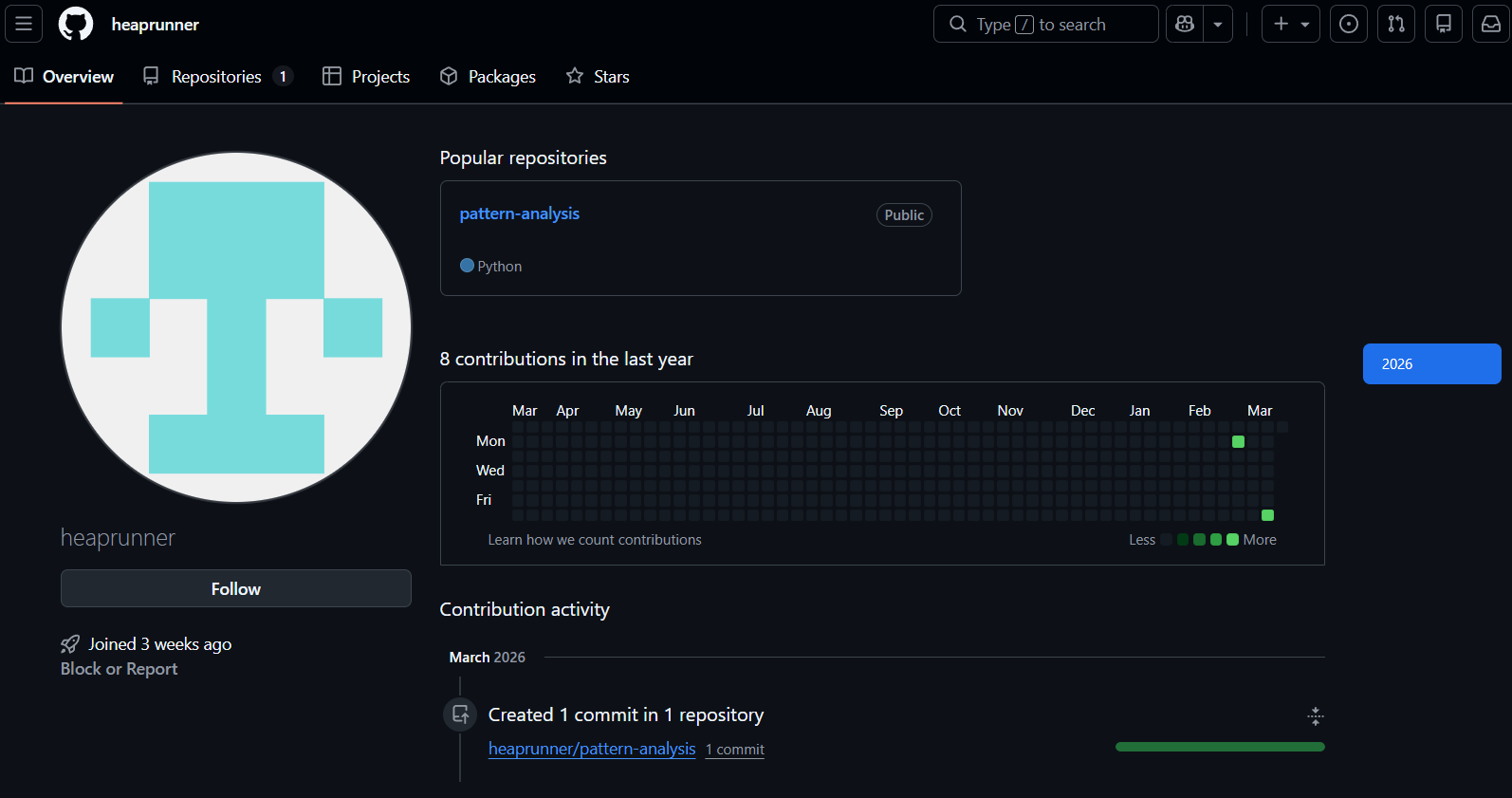1512x798 pixels.
Task: Open the pattern-analysis repository card link
Action: click(519, 213)
